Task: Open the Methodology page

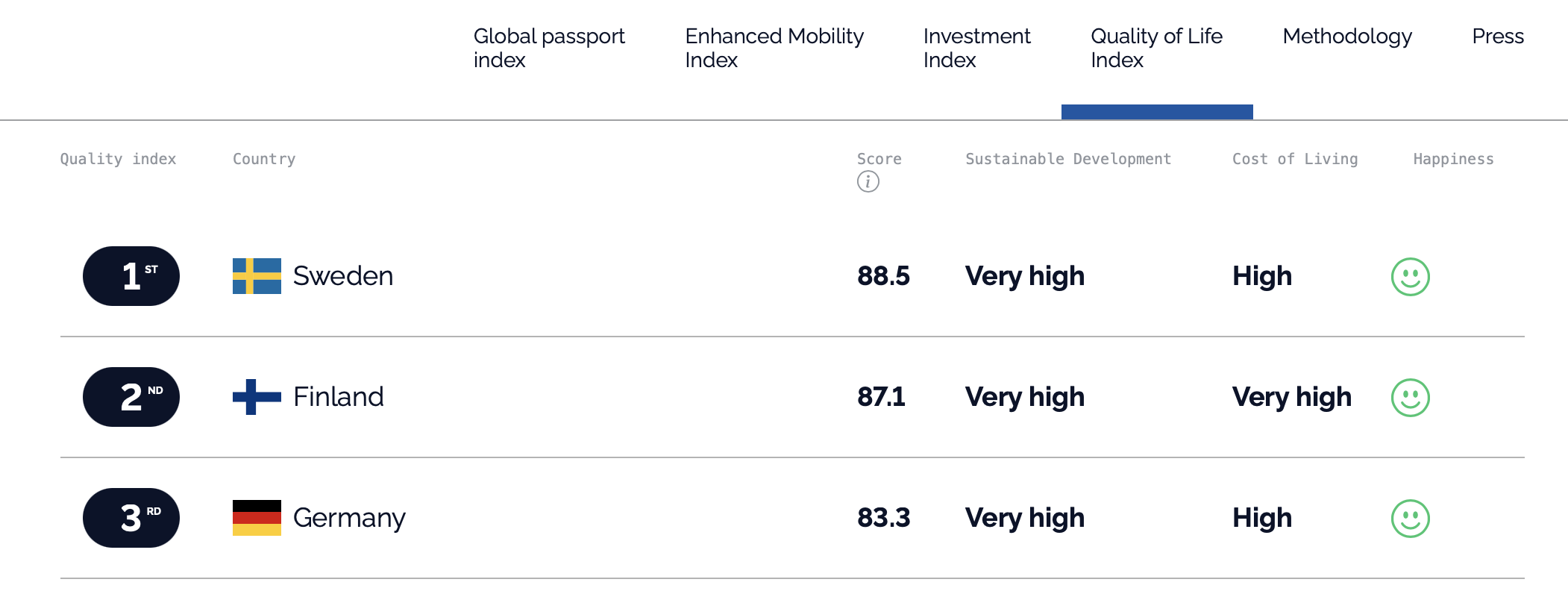Action: tap(1347, 36)
